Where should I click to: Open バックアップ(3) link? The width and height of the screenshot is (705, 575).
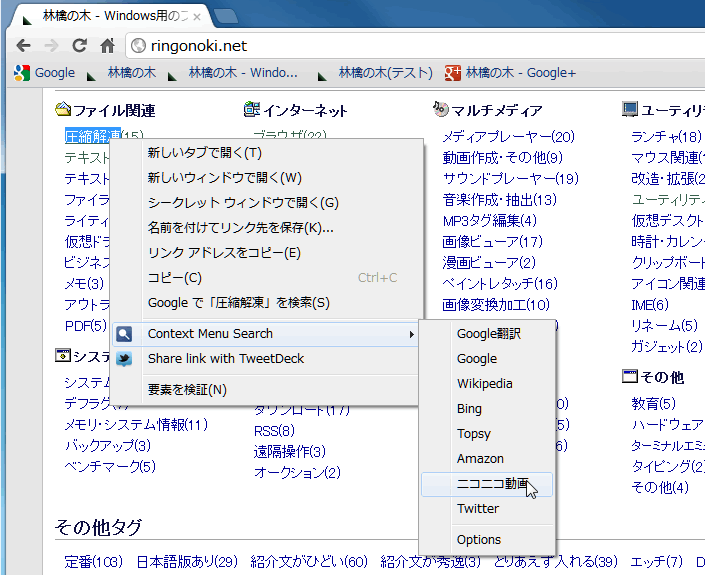[x=108, y=446]
